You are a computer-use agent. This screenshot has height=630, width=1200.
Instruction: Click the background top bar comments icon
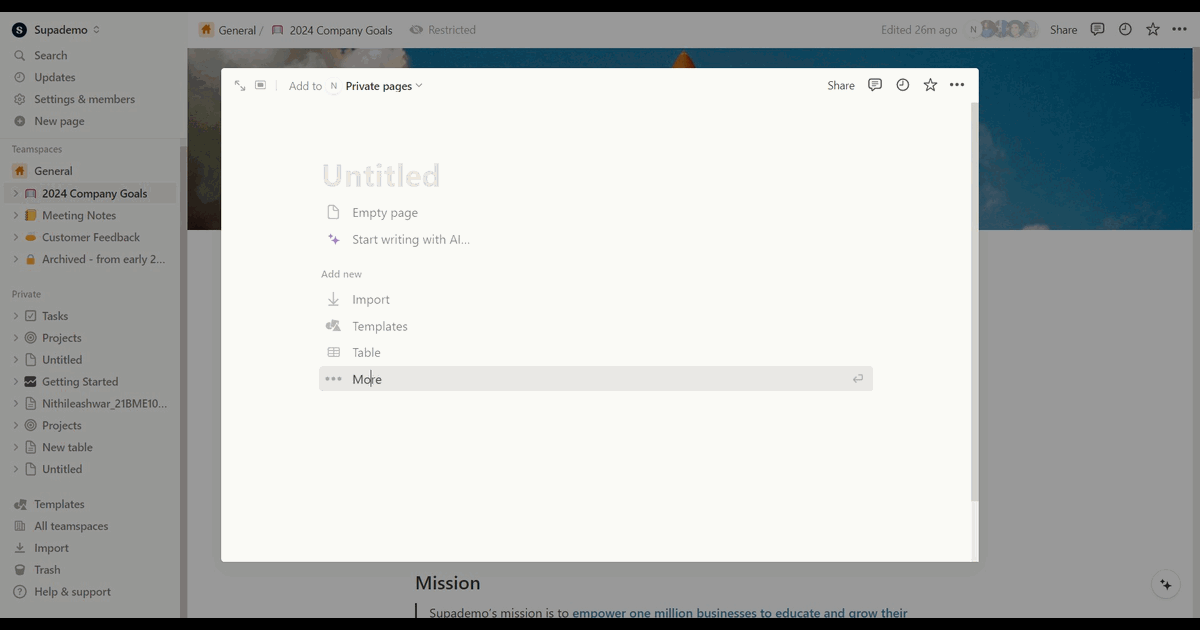[1097, 30]
